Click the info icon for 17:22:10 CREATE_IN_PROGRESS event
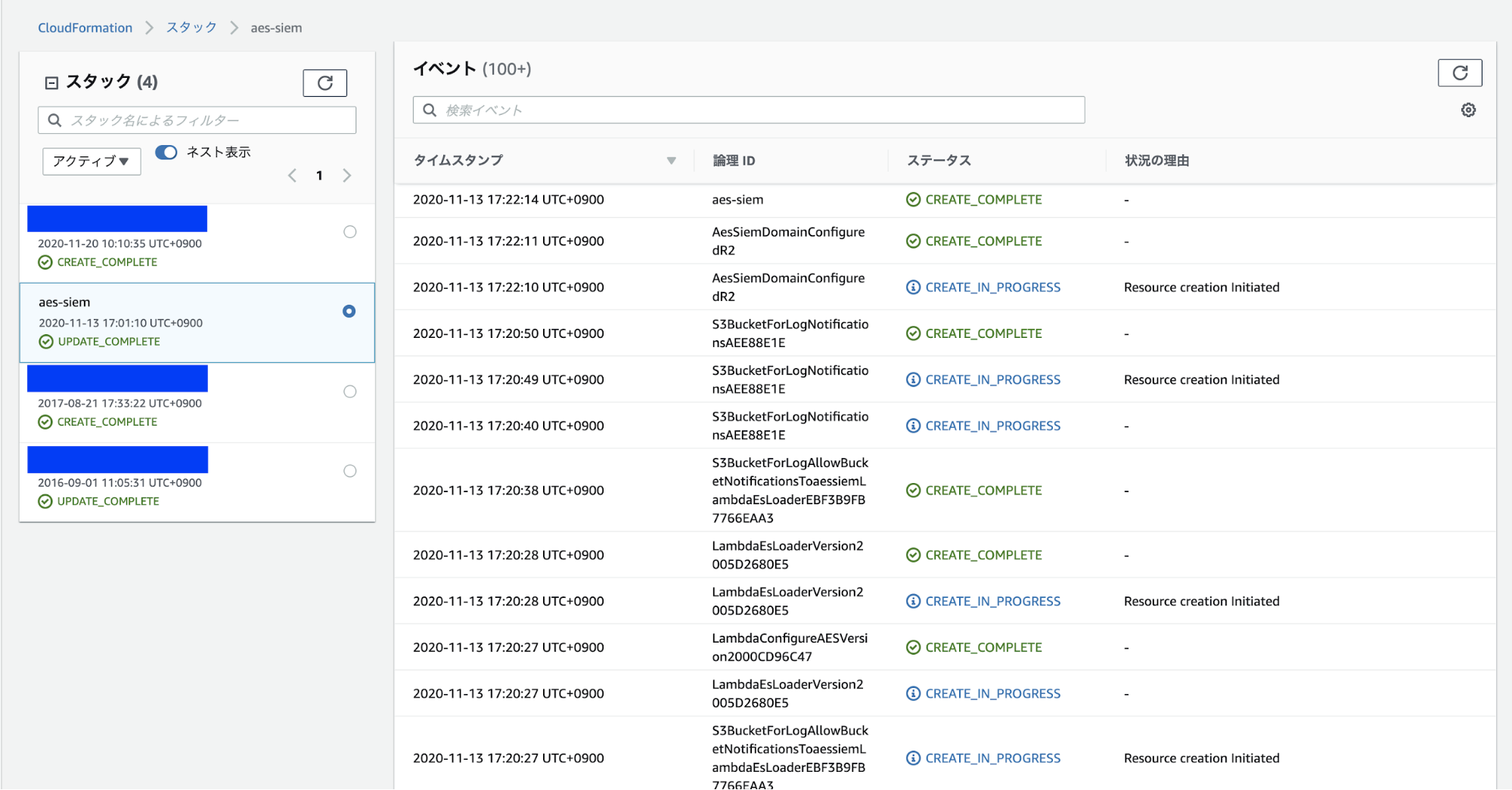The image size is (1512, 790). [913, 287]
